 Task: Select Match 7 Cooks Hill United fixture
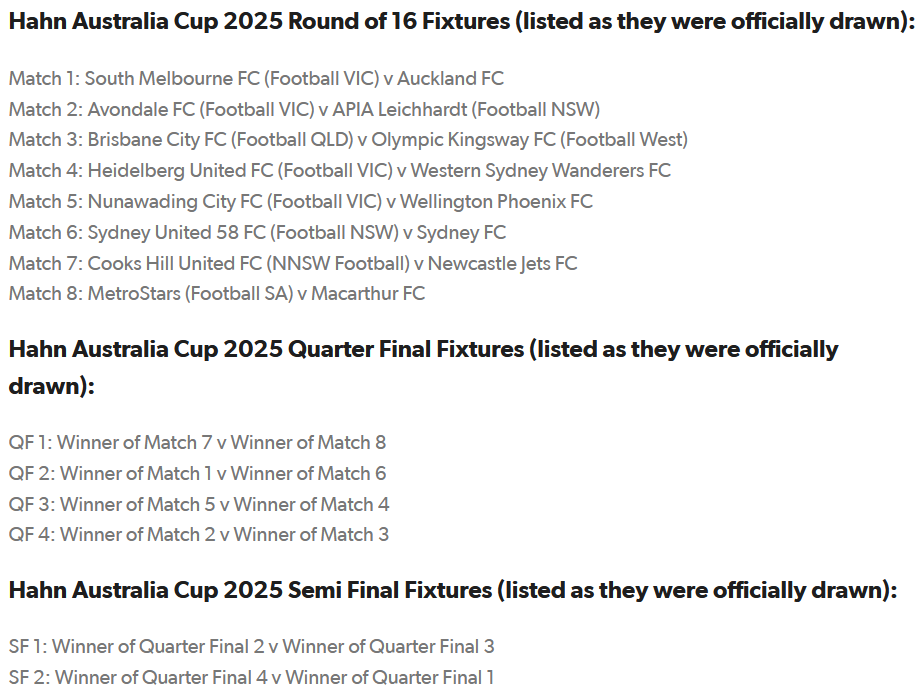(x=293, y=263)
